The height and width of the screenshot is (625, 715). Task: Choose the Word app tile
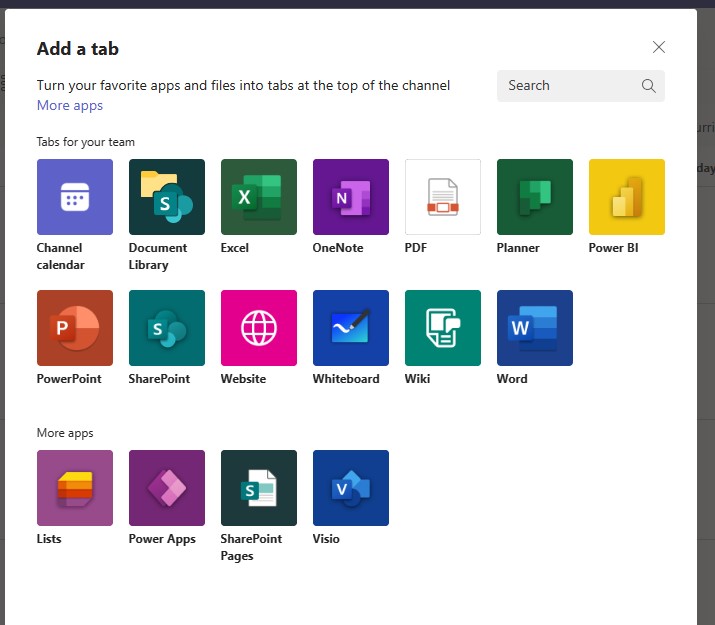[535, 328]
